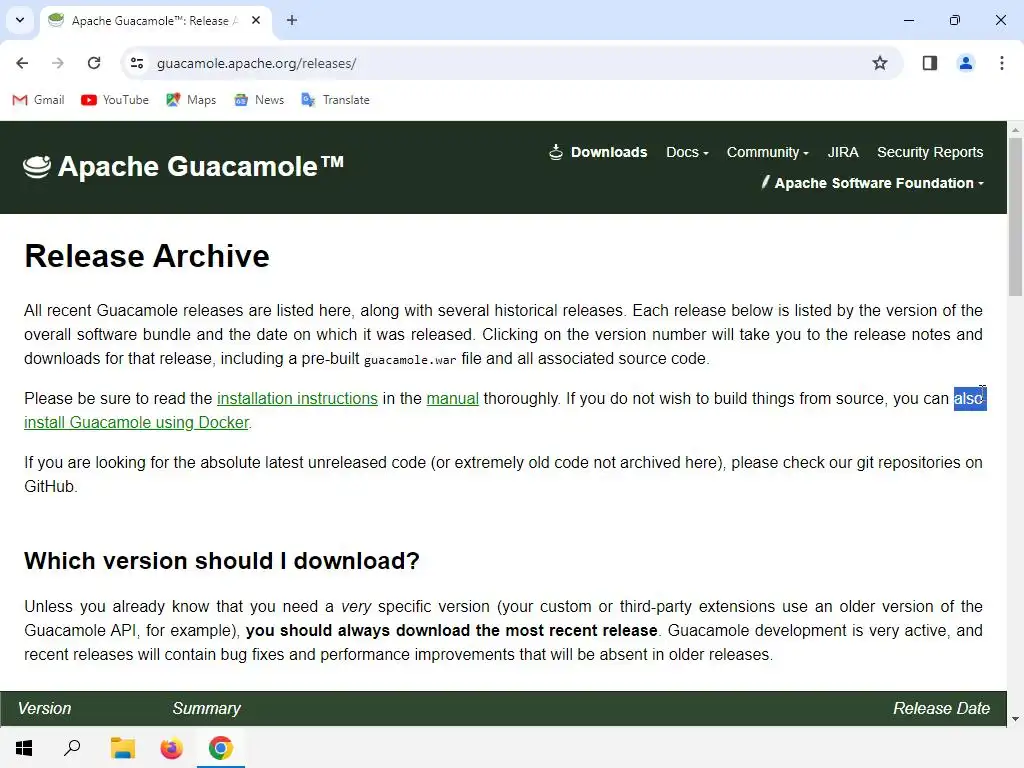The width and height of the screenshot is (1024, 768).
Task: Open the Chrome profile menu
Action: tap(965, 63)
